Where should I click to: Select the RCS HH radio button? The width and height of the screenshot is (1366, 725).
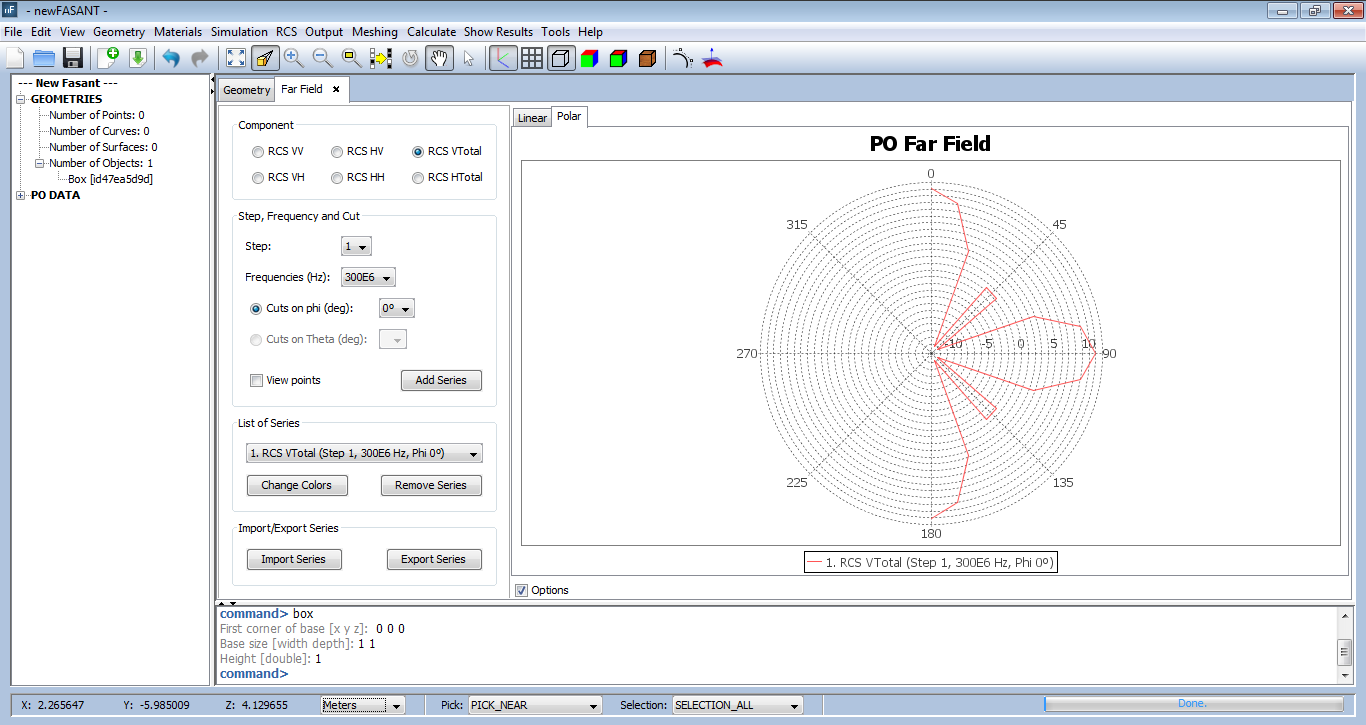(x=337, y=177)
